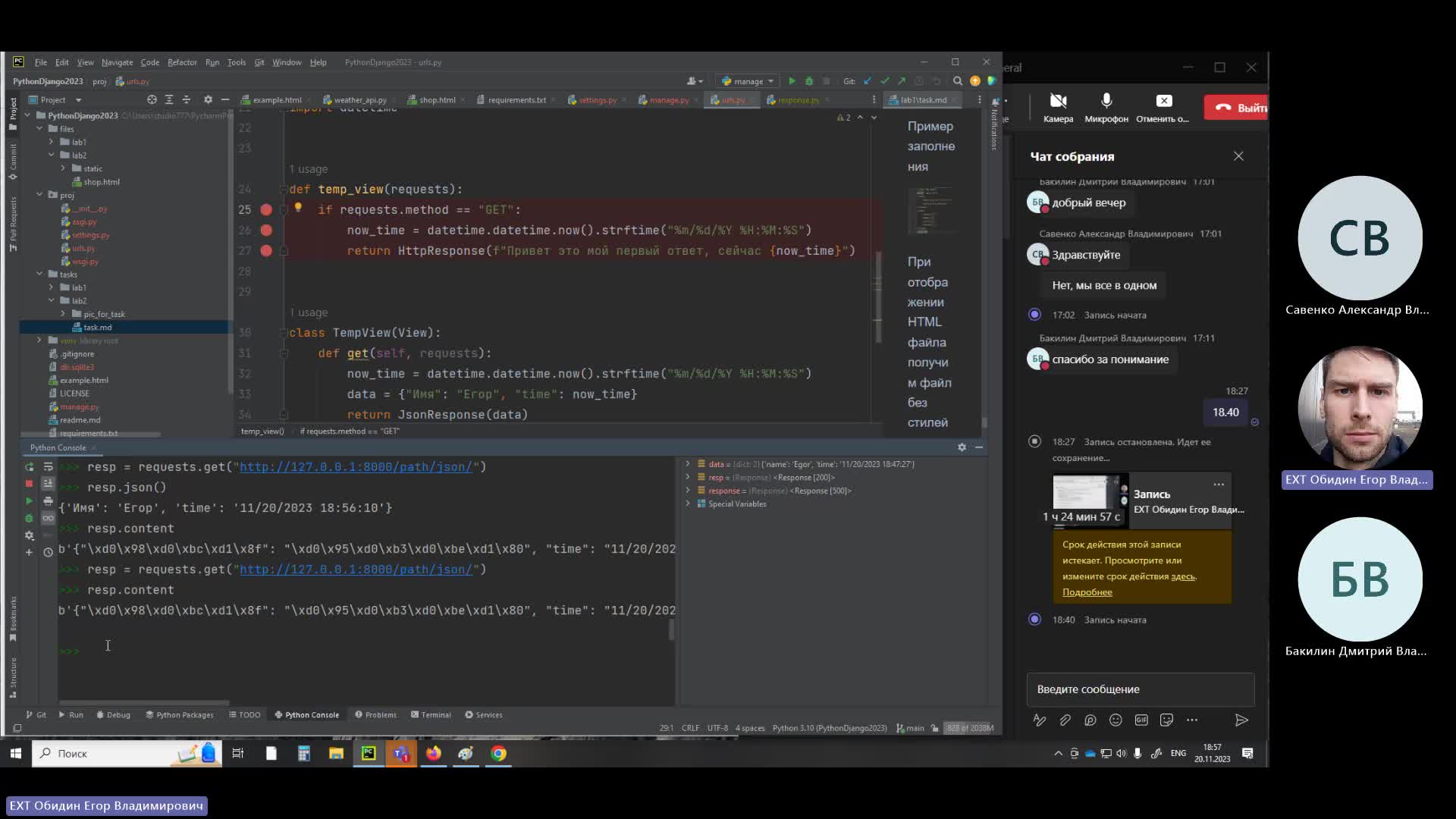
Task: Open GIF picker in Teams chat
Action: point(1141,720)
